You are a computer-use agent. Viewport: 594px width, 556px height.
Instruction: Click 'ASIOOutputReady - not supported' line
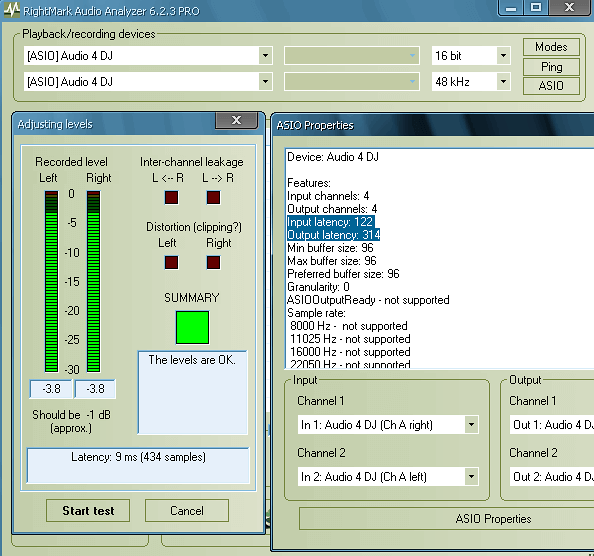point(368,300)
